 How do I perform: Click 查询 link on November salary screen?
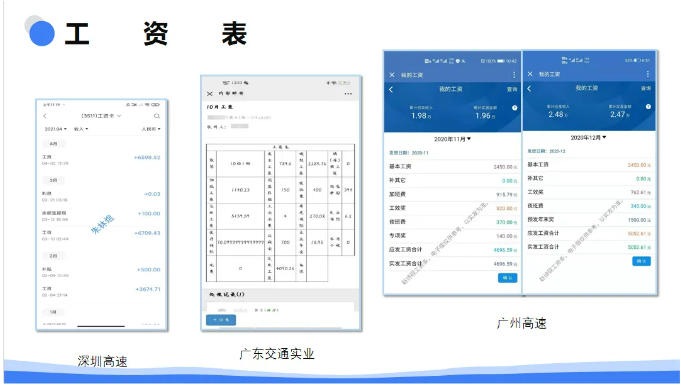point(512,89)
